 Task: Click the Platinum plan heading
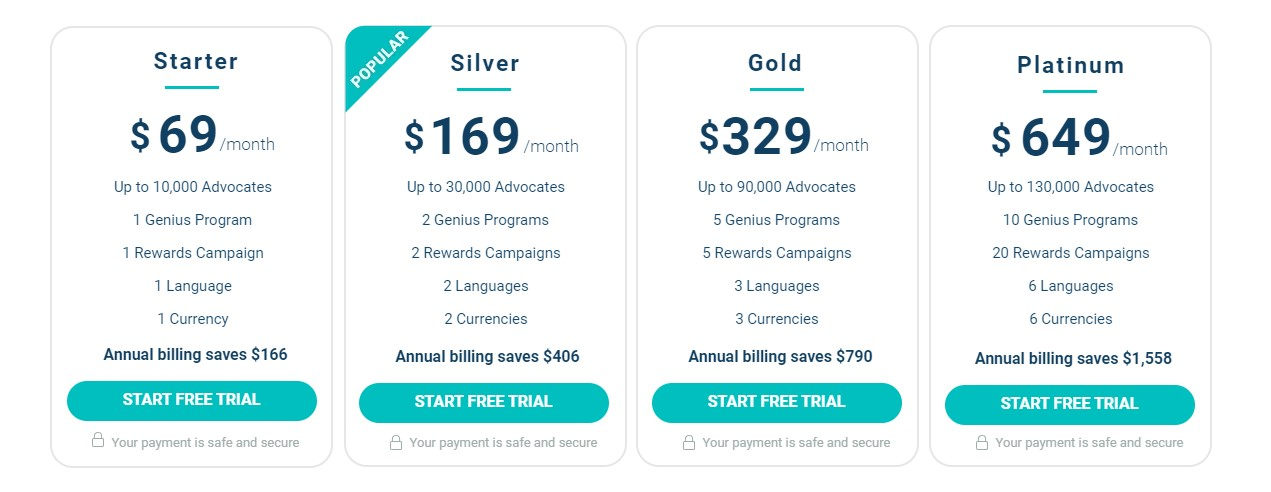coord(1071,66)
